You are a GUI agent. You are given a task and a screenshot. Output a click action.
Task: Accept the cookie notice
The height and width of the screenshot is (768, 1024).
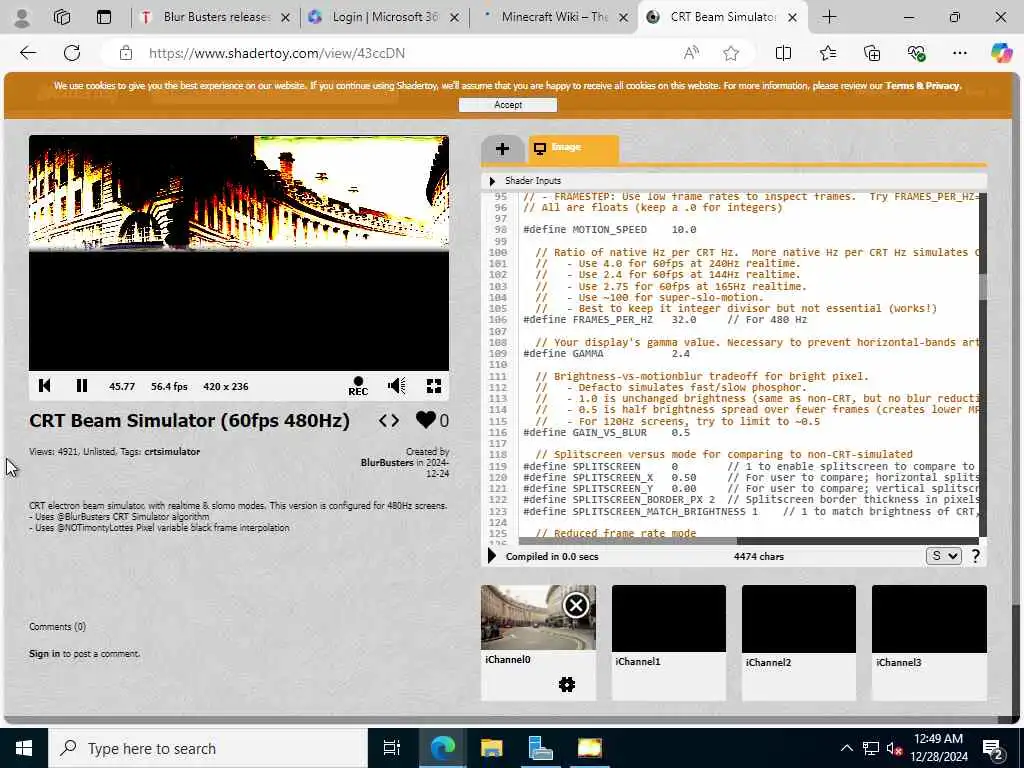[508, 104]
